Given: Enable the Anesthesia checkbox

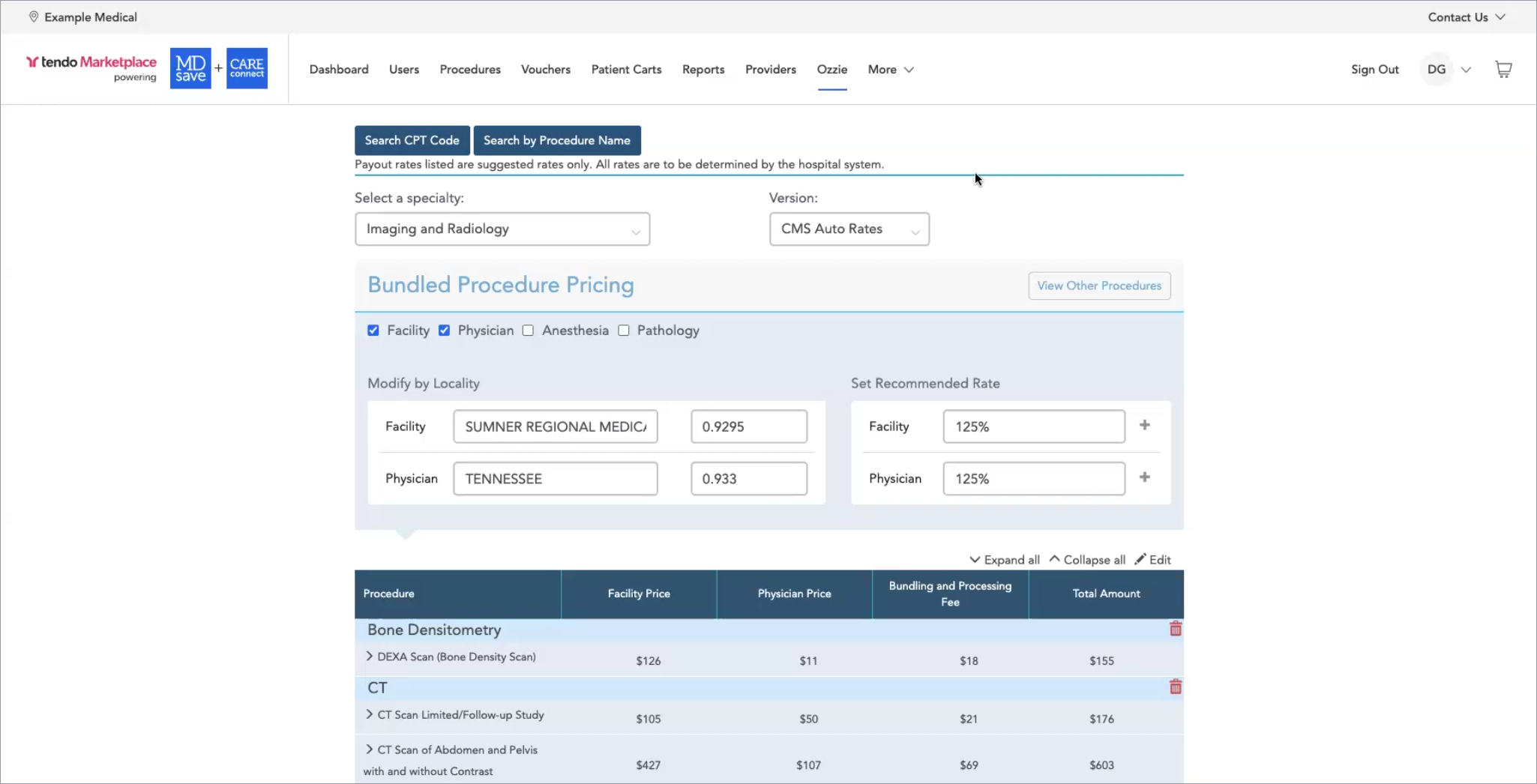Looking at the screenshot, I should (x=529, y=331).
